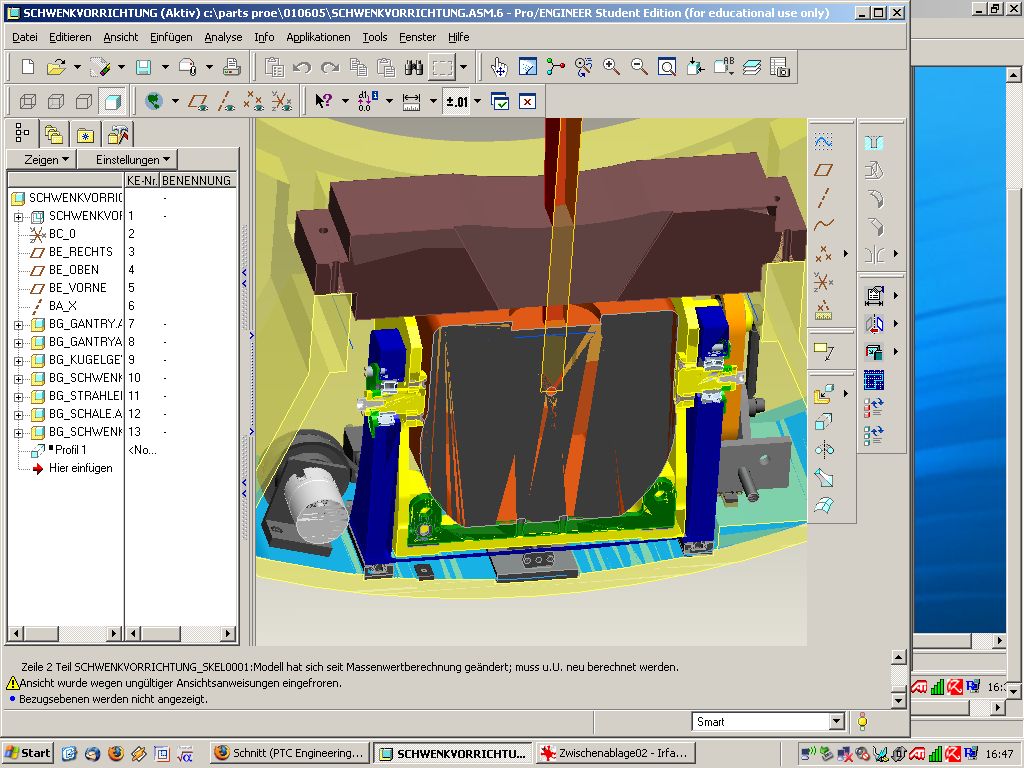Open the Analyse menu
This screenshot has width=1024, height=768.
click(223, 37)
